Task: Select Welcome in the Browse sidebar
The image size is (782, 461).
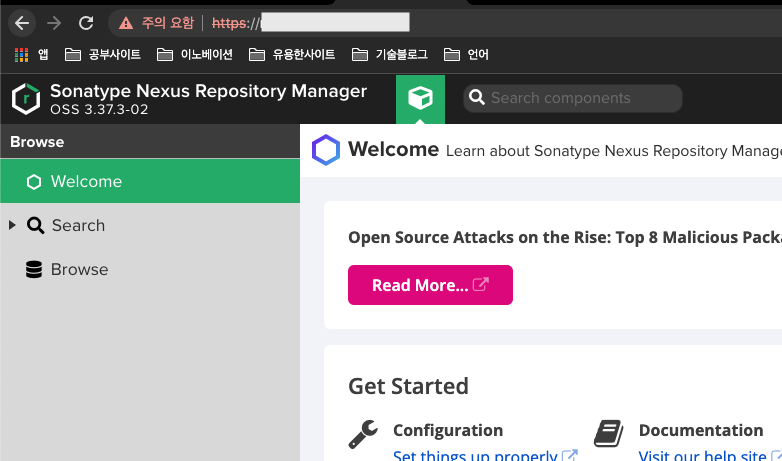Action: pyautogui.click(x=150, y=181)
